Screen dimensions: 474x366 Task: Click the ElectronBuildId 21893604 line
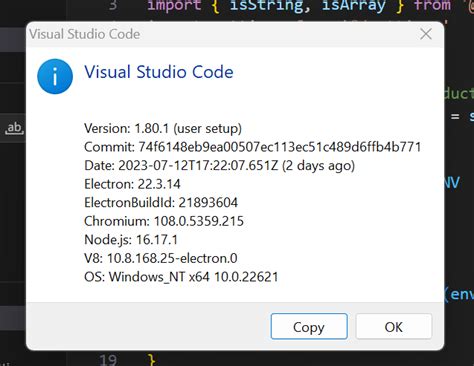(161, 202)
